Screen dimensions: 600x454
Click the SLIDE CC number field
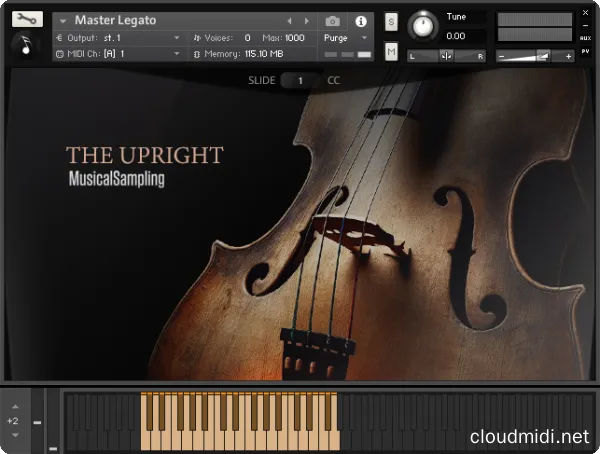(x=300, y=80)
